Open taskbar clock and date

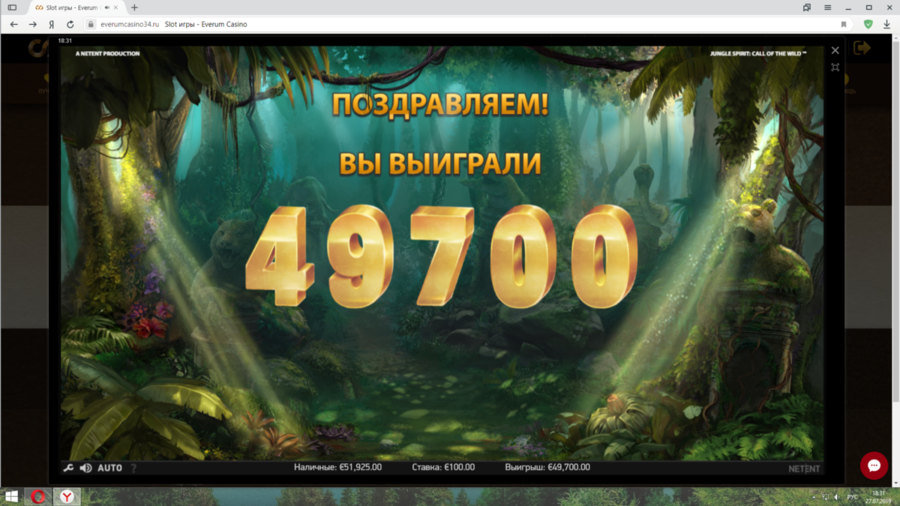[x=879, y=497]
